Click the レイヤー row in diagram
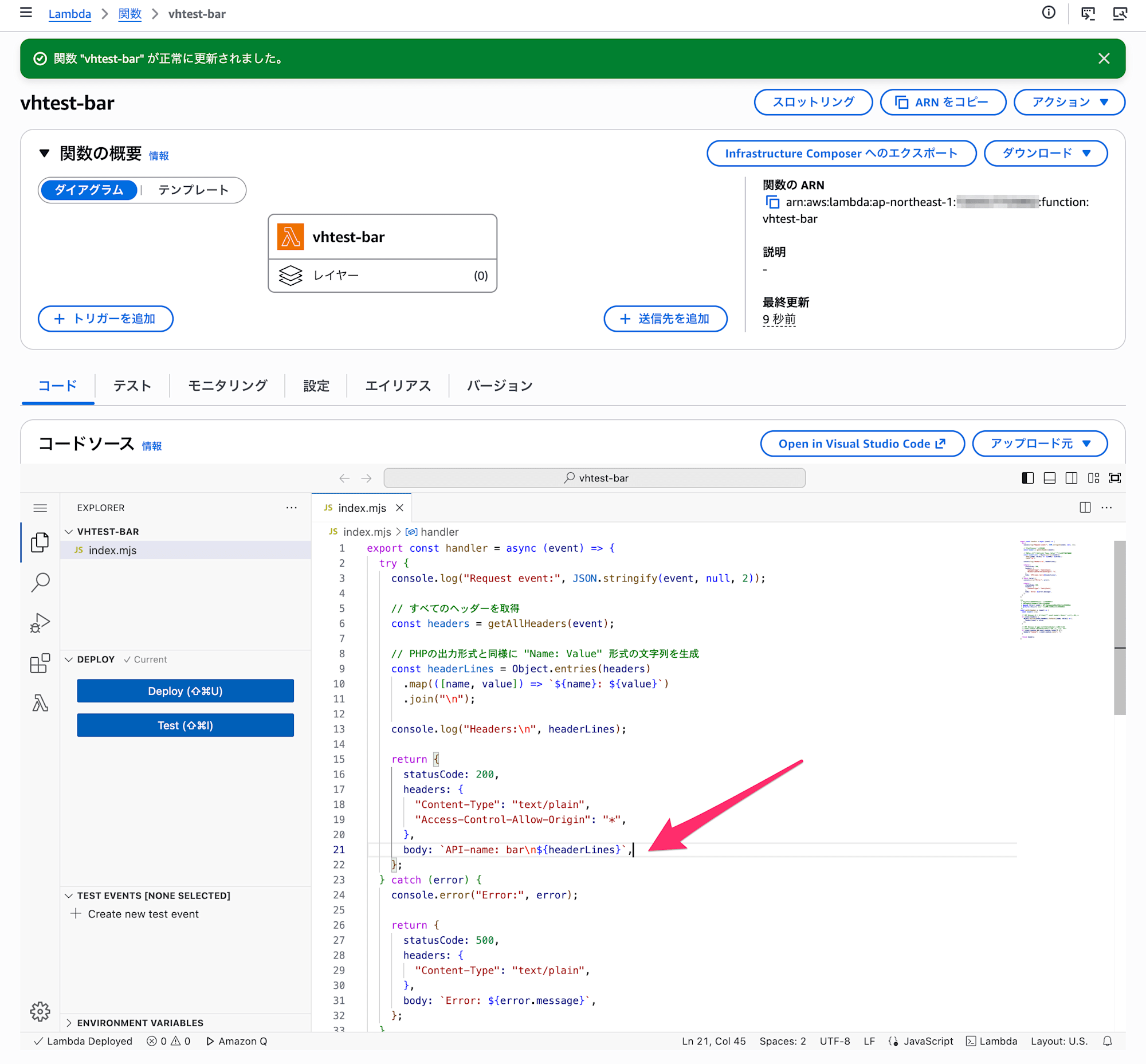This screenshot has width=1146, height=1064. (x=382, y=276)
